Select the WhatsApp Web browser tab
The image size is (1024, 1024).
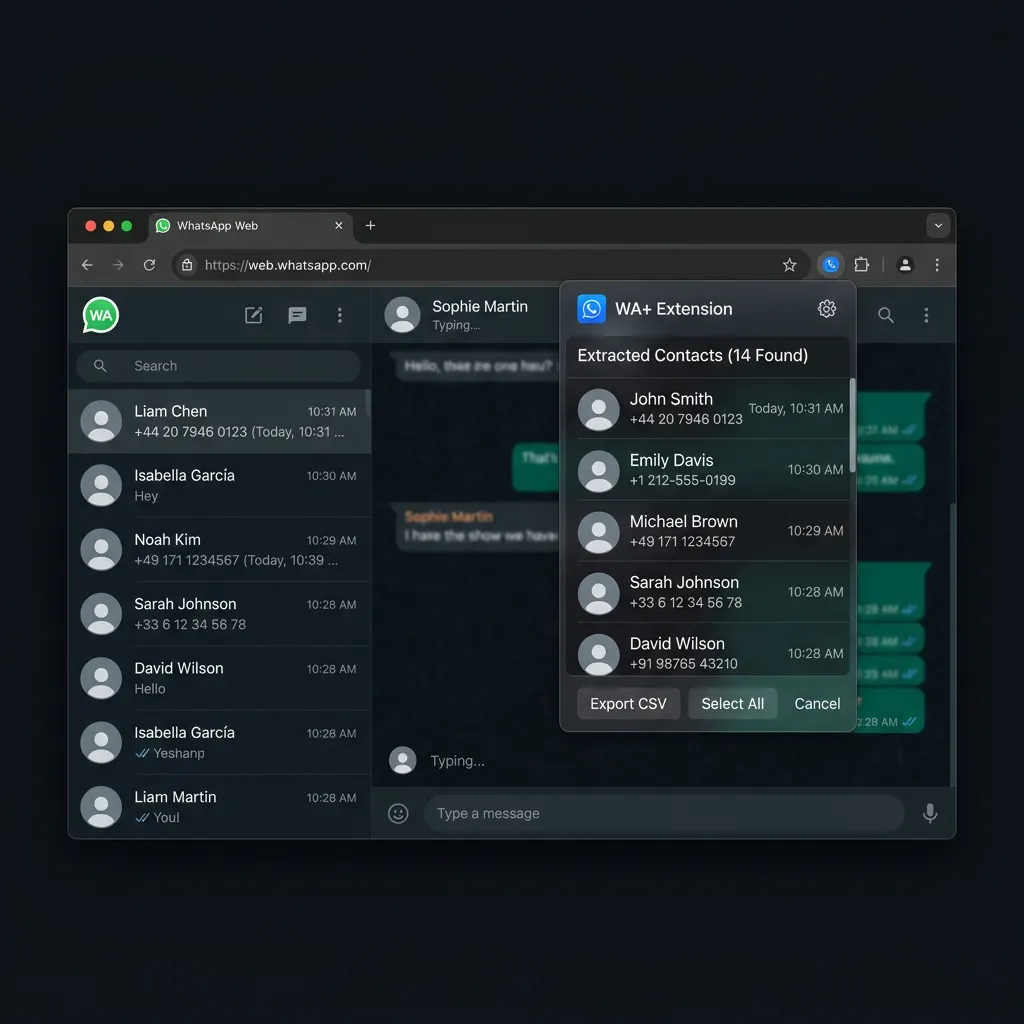click(x=250, y=226)
